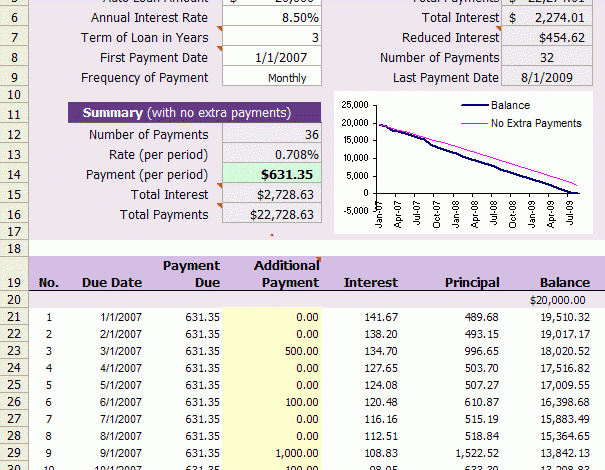Click interest cell 127.65
This screenshot has height=470, width=605.
381,368
